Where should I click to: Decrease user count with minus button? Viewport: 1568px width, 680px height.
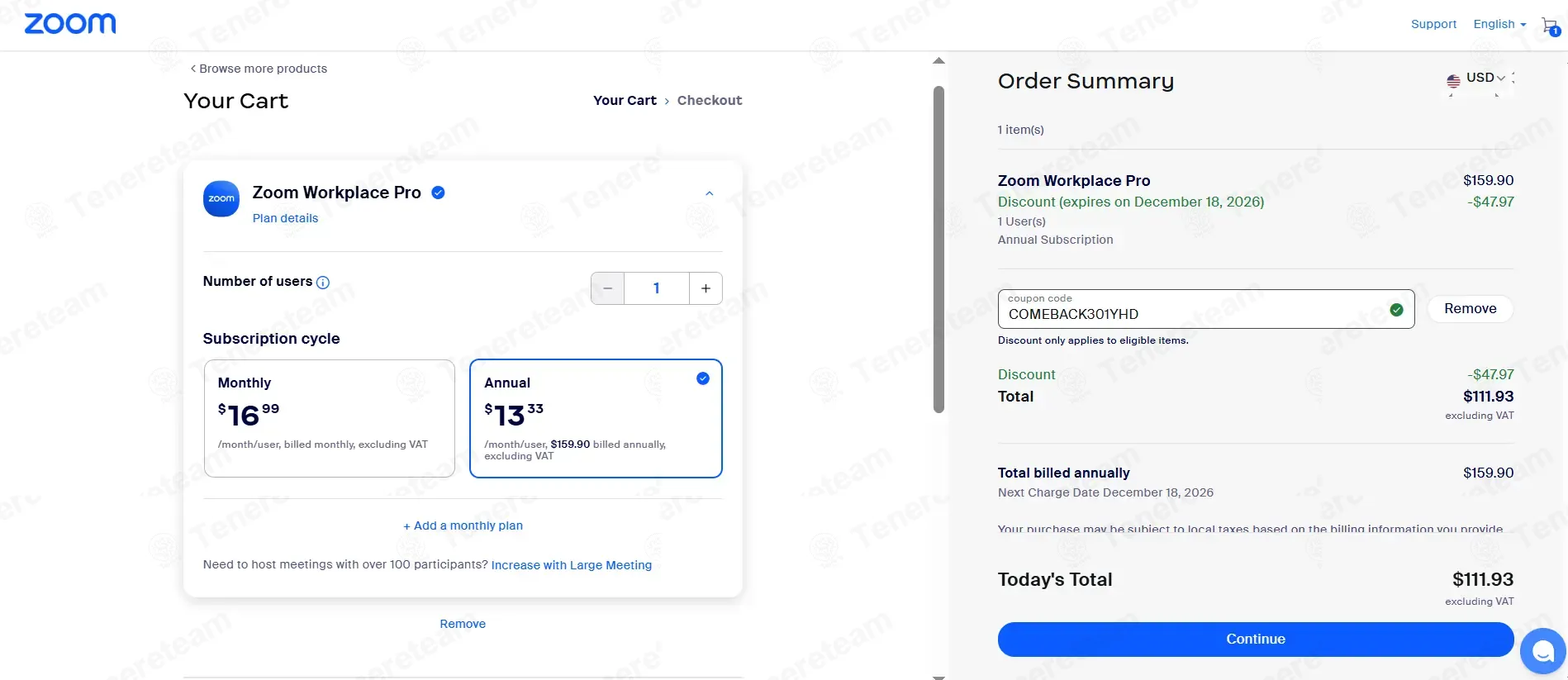(x=608, y=288)
